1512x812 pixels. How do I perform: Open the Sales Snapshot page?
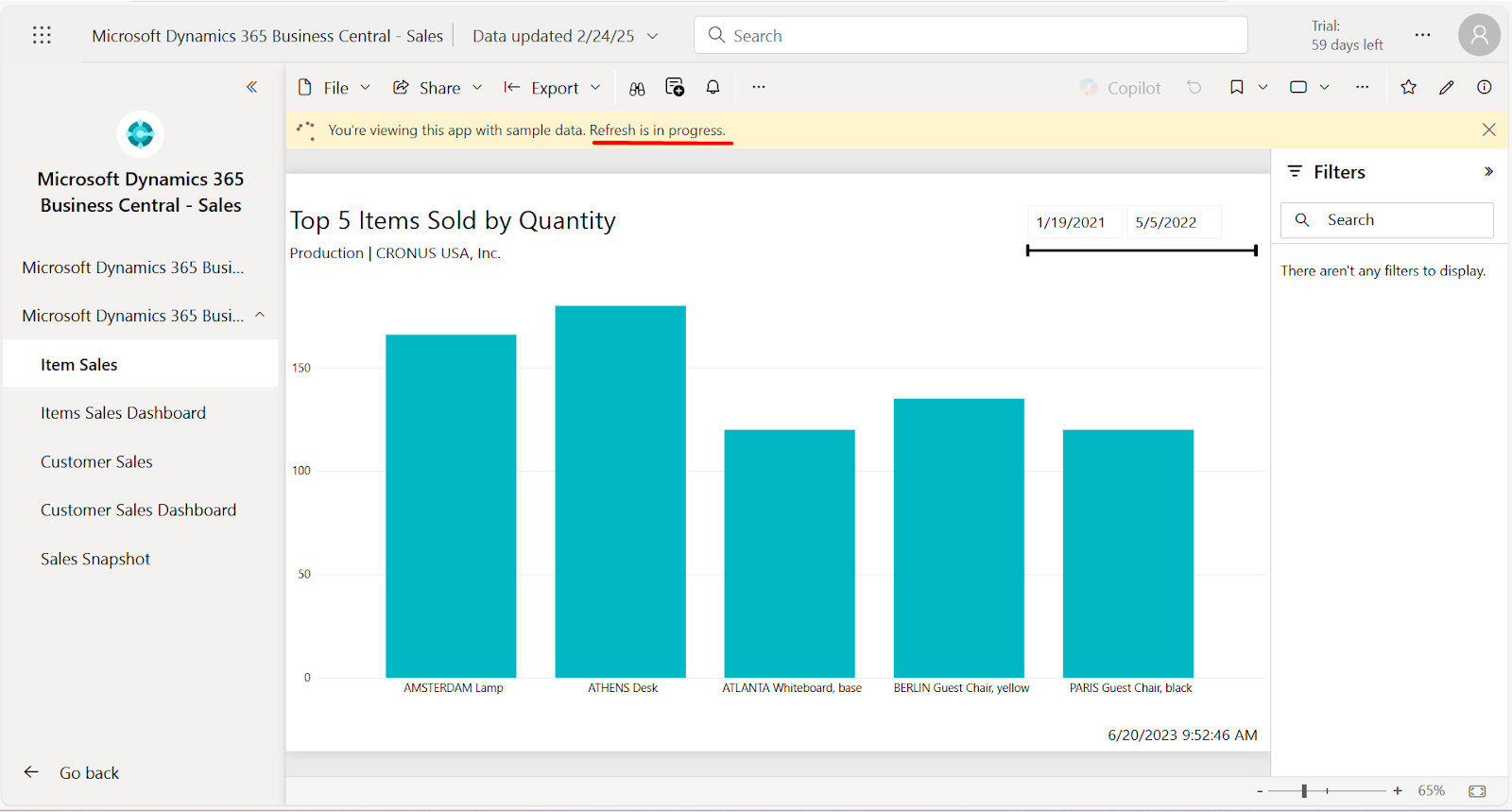(95, 559)
